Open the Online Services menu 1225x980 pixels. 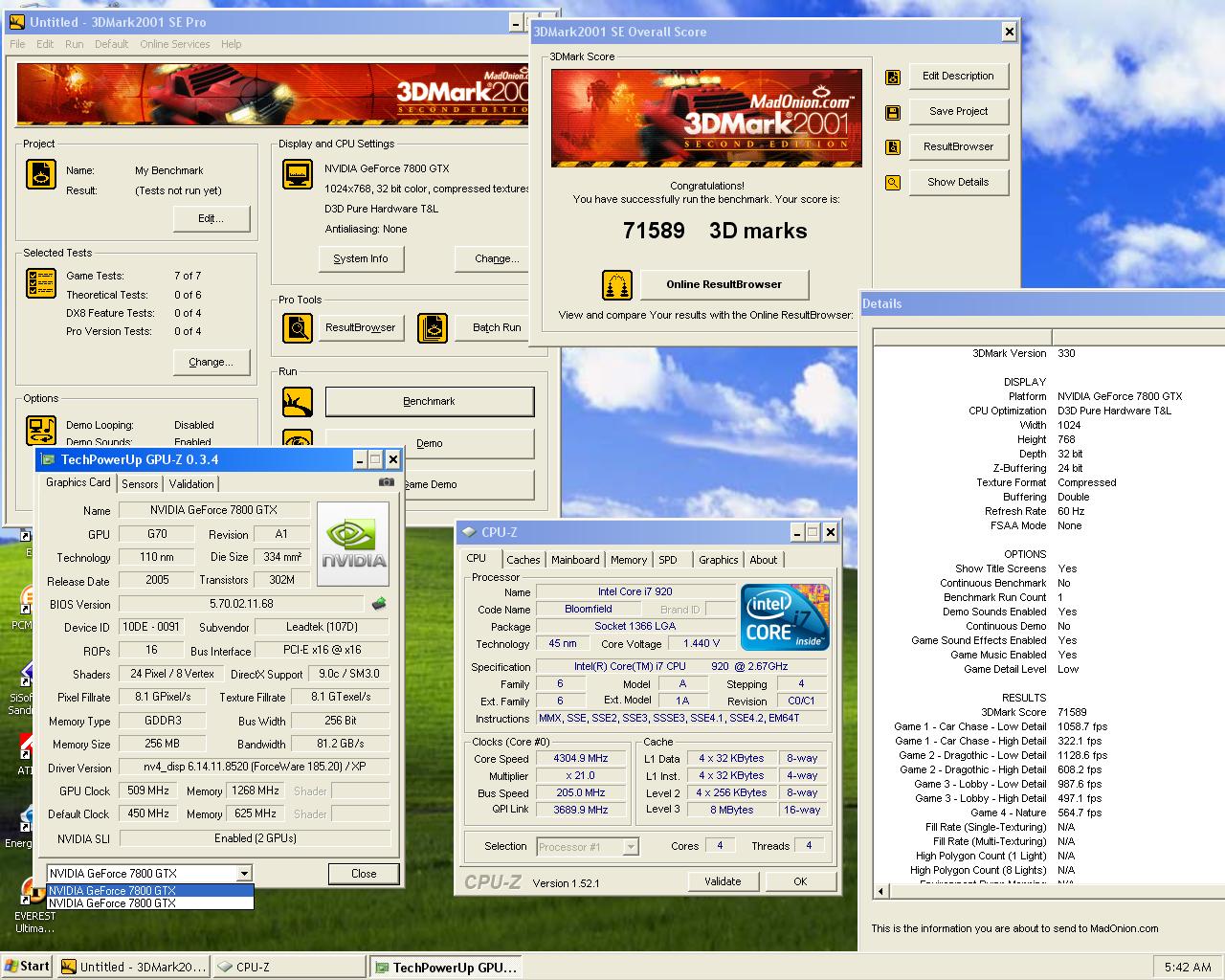pos(174,44)
